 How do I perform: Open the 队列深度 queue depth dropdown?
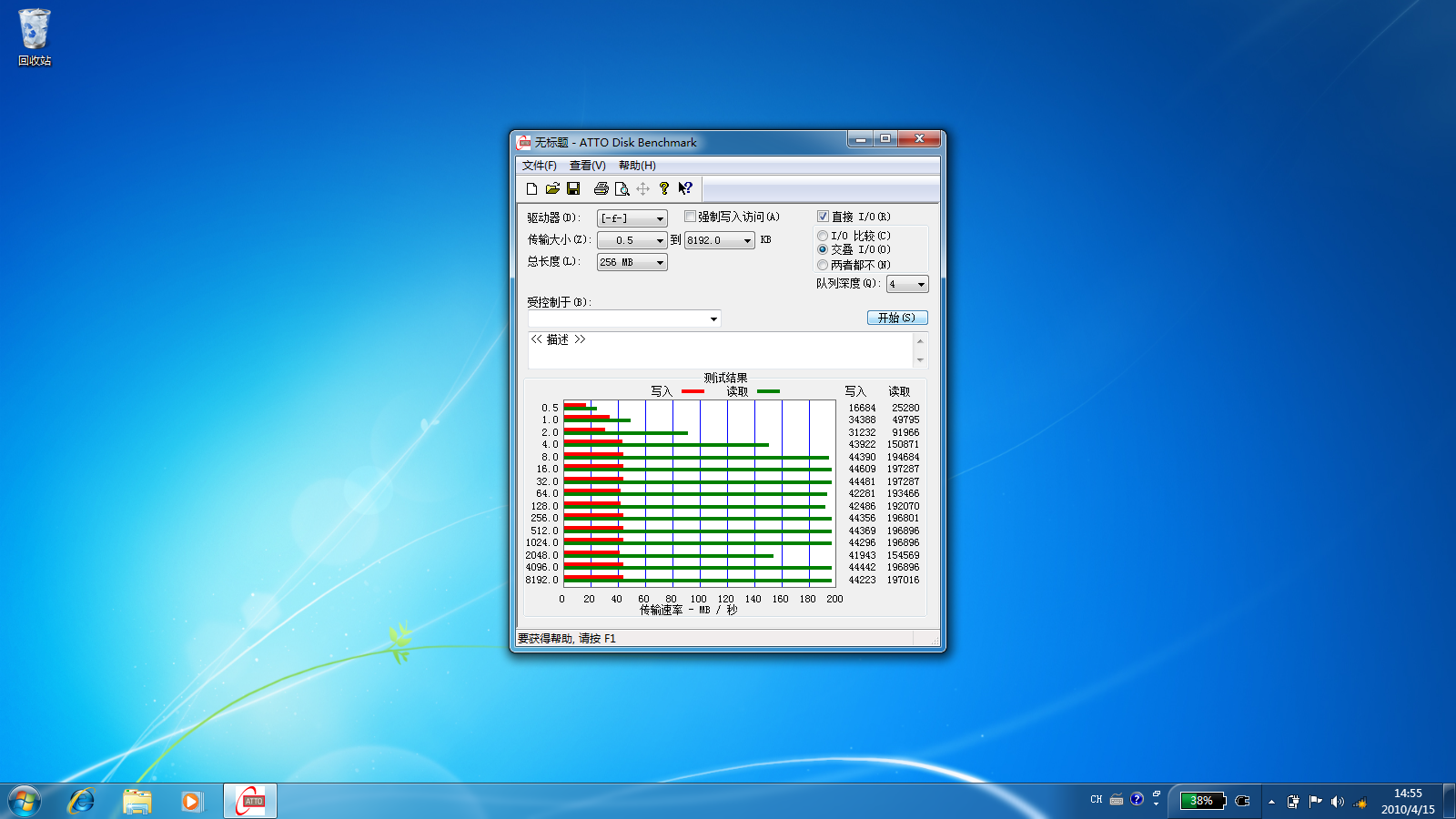(907, 284)
